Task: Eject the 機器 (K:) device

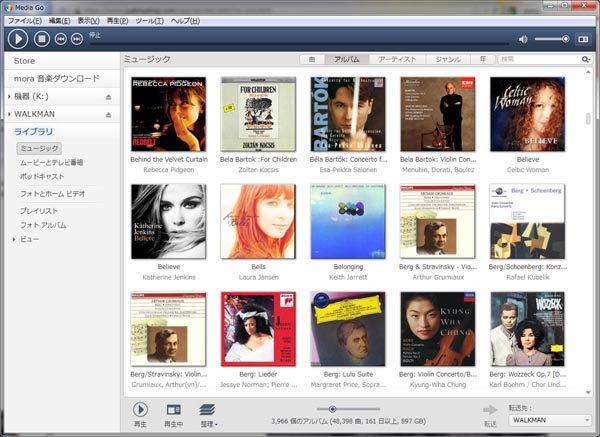Action: click(x=108, y=97)
